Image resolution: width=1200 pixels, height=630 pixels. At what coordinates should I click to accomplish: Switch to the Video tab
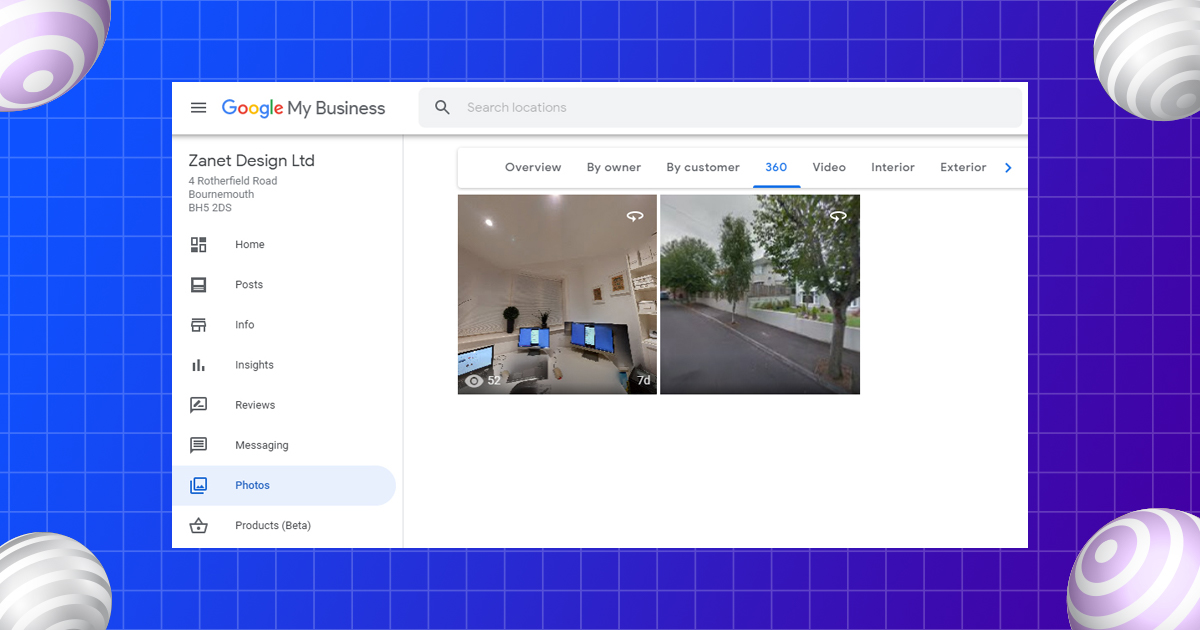[829, 168]
